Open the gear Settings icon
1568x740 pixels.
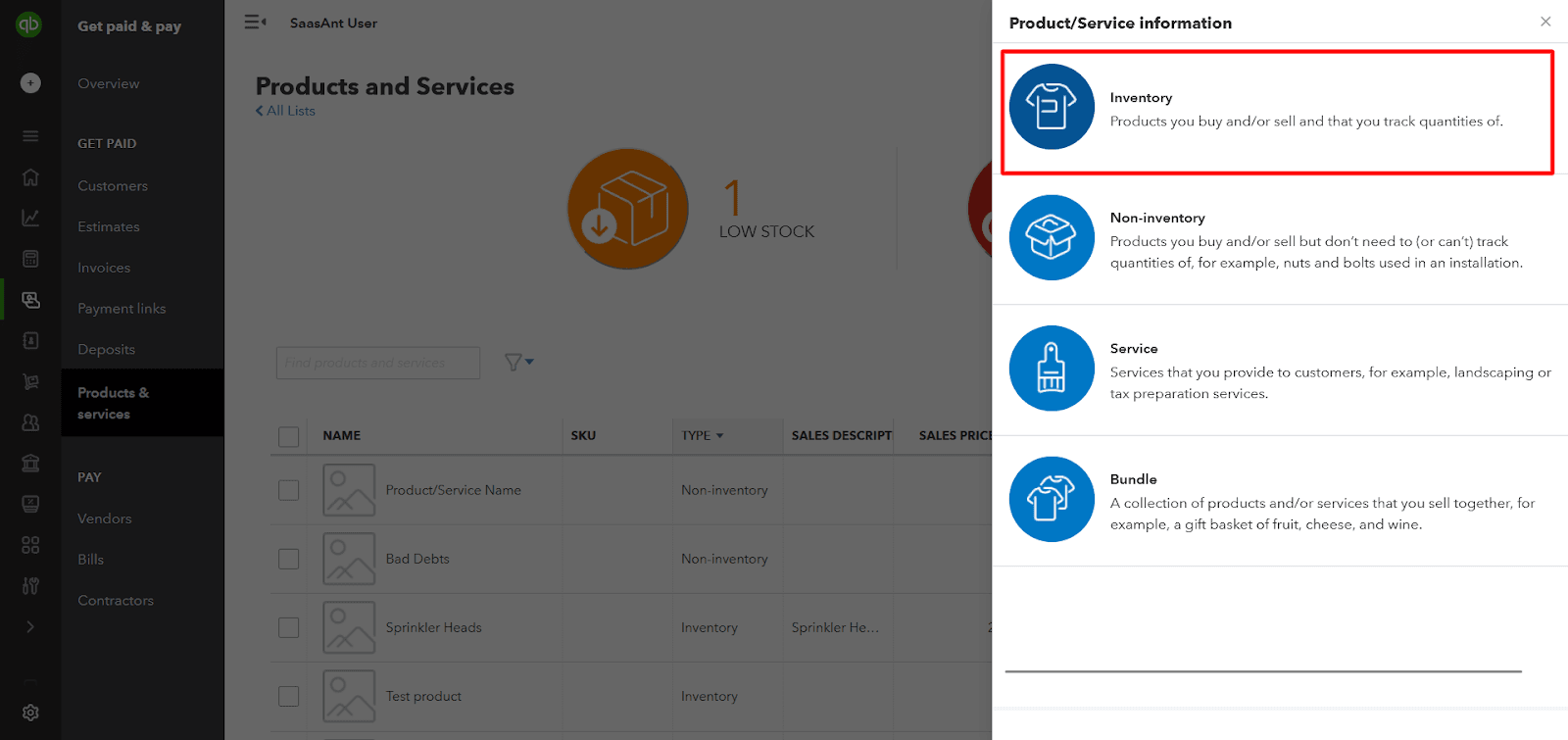30,713
